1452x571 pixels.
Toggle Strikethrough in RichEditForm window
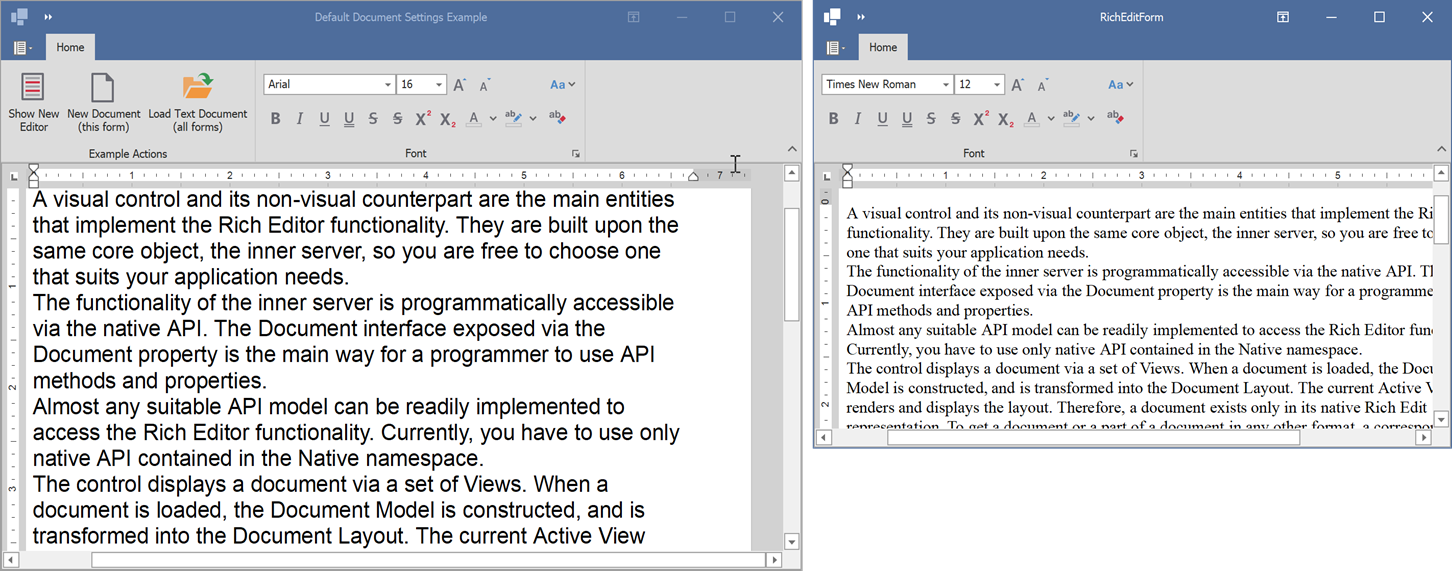pyautogui.click(x=931, y=118)
